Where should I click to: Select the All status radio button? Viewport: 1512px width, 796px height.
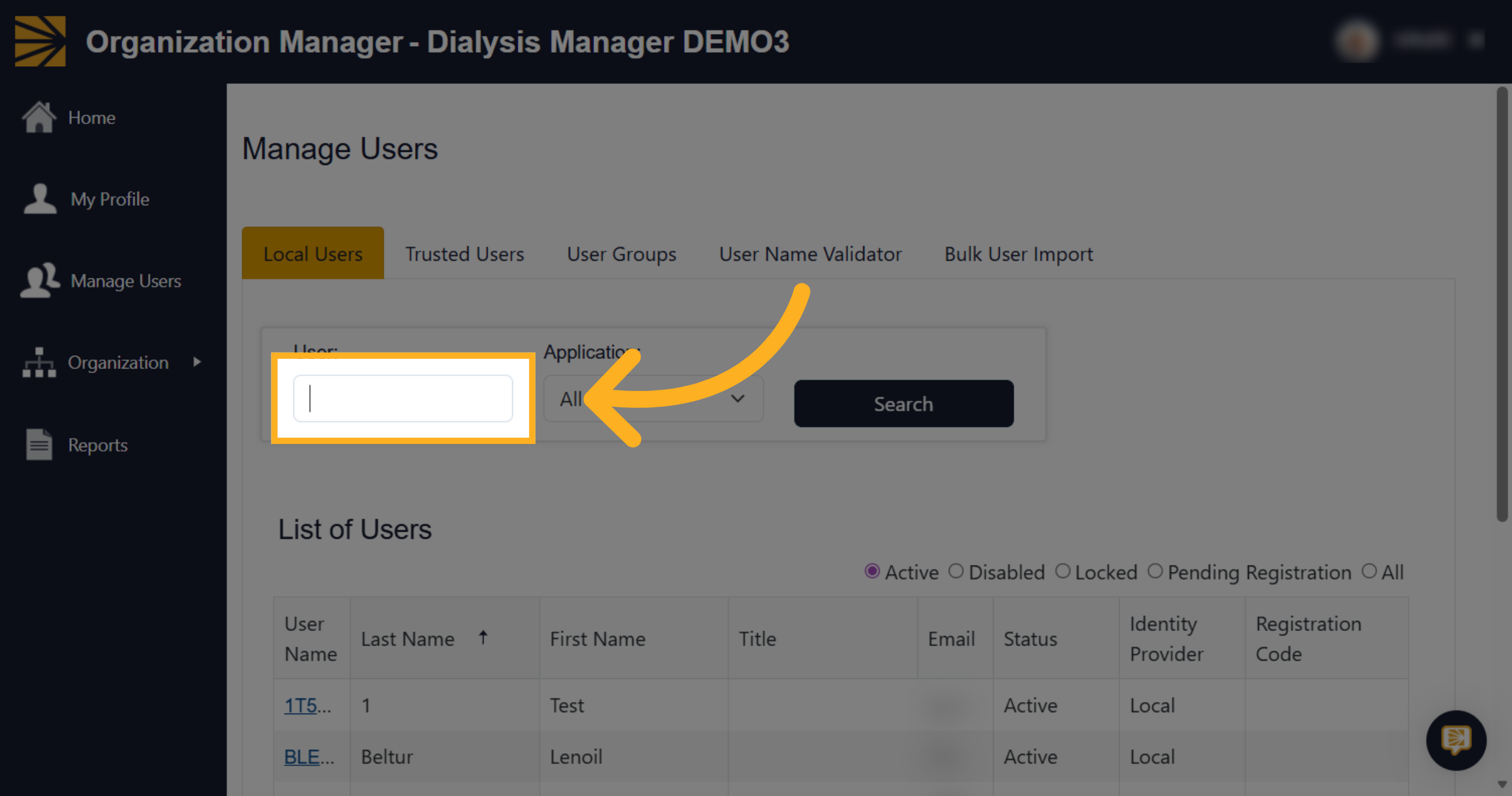(1369, 571)
